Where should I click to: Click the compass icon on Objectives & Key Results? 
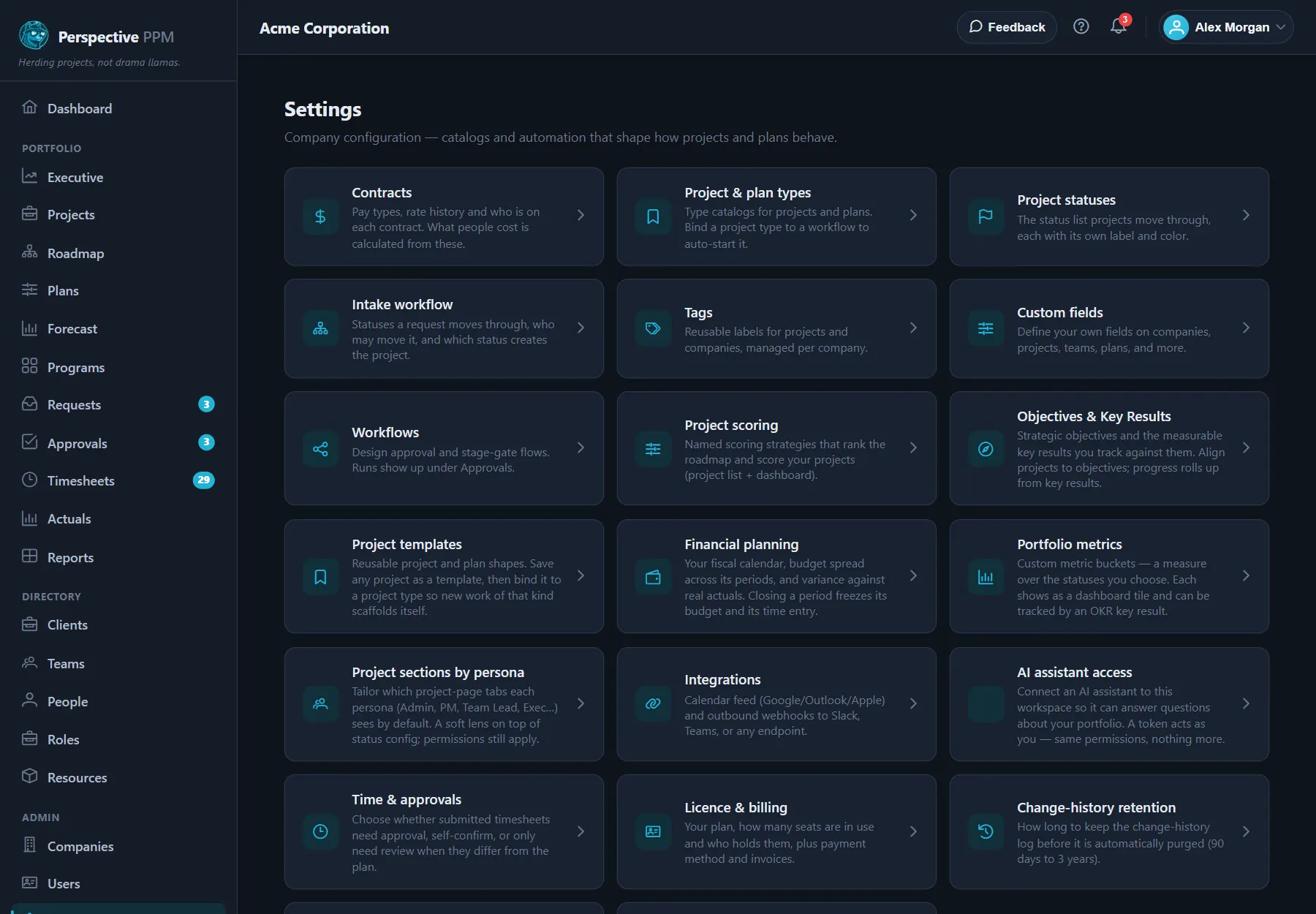click(986, 448)
